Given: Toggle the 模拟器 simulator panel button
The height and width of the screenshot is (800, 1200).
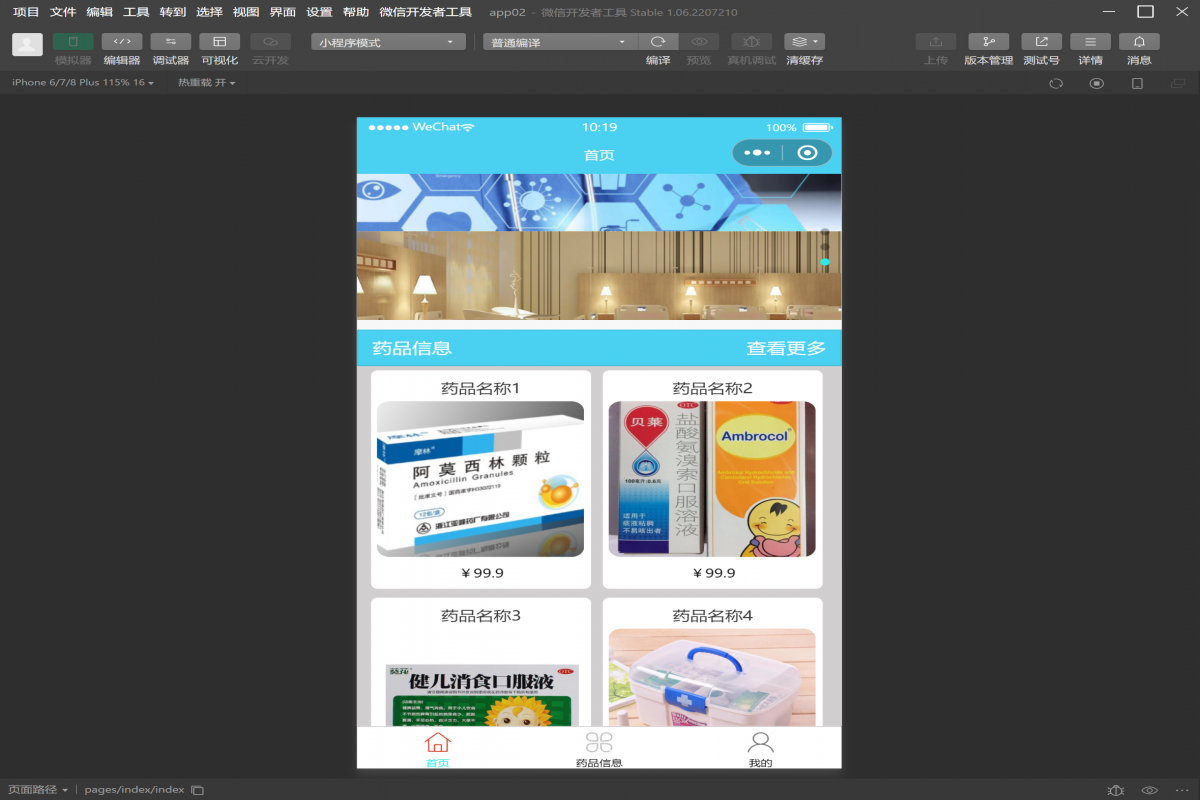Looking at the screenshot, I should click(73, 42).
